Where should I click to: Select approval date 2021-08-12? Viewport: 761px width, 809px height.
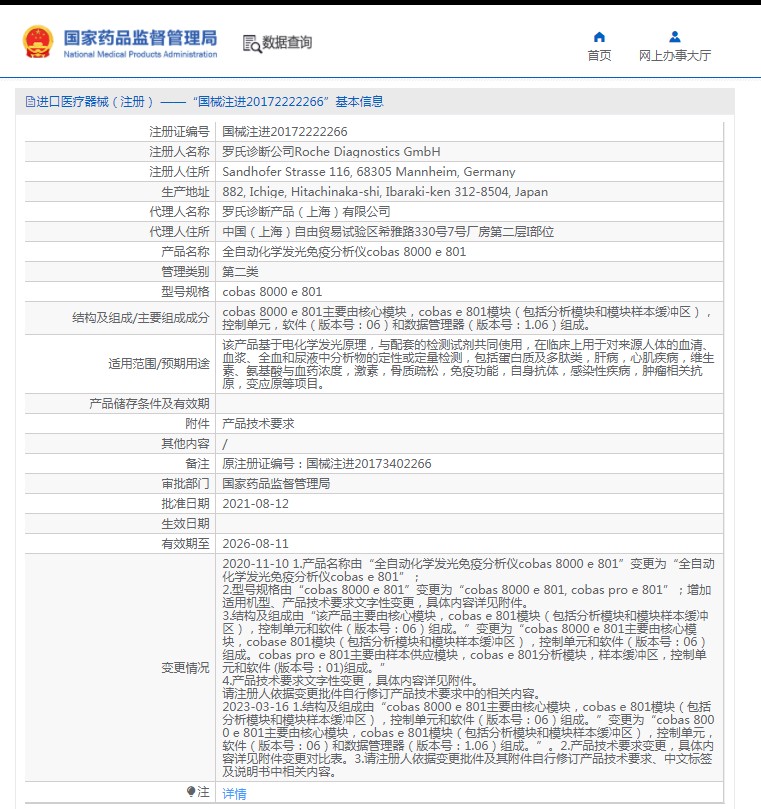coord(255,504)
